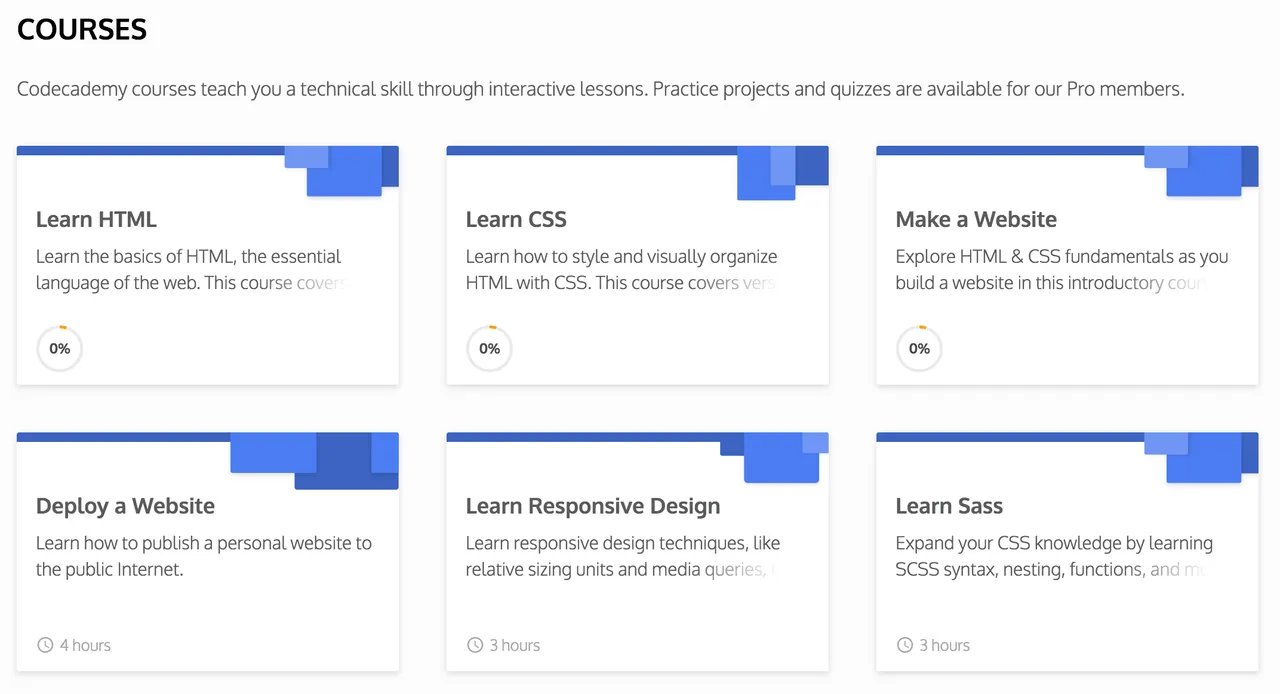Click the Deploy a Website description text
1280x694 pixels.
pos(204,556)
